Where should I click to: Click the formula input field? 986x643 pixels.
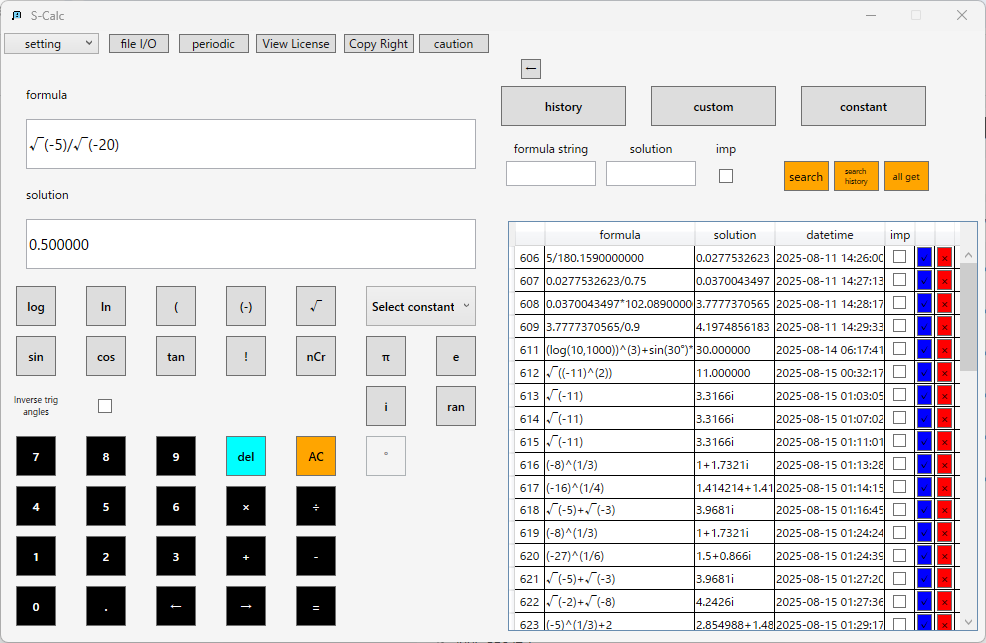click(251, 144)
